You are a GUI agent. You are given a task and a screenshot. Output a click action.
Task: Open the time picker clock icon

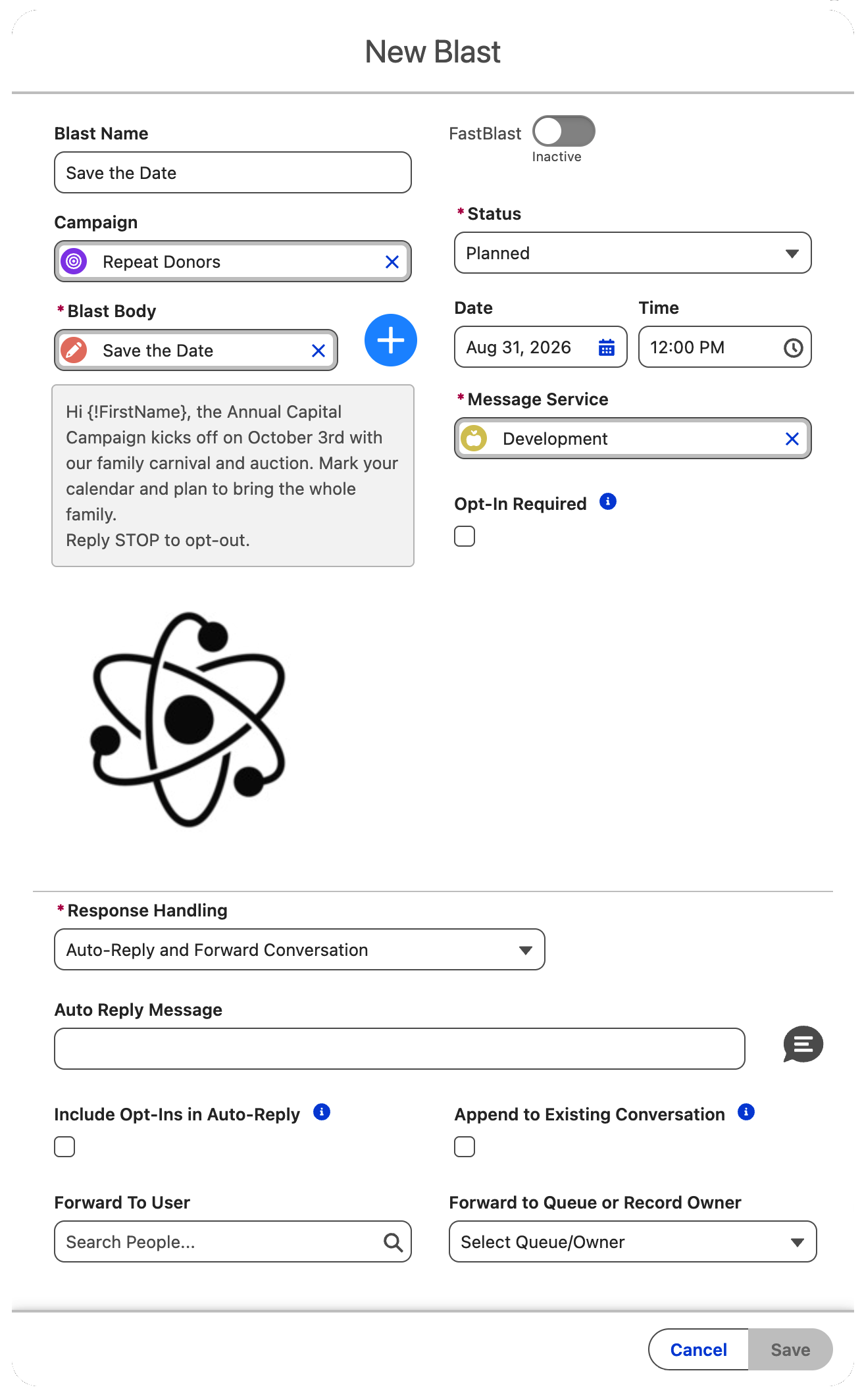(794, 347)
